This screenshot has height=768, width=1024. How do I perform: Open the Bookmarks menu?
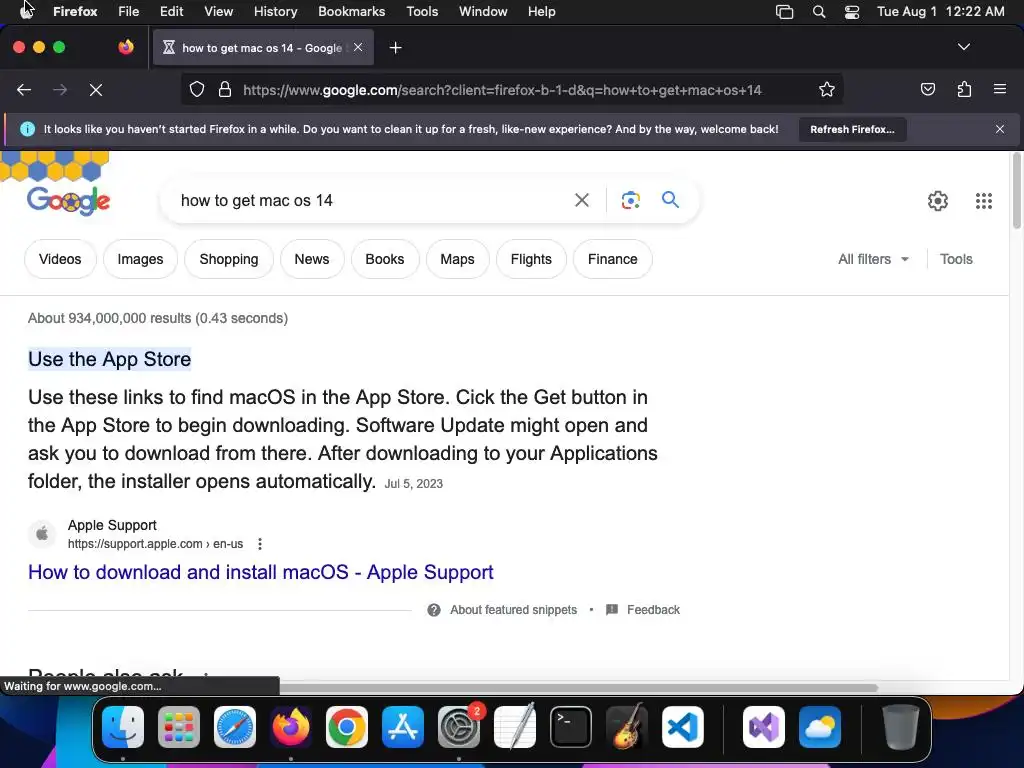351,11
